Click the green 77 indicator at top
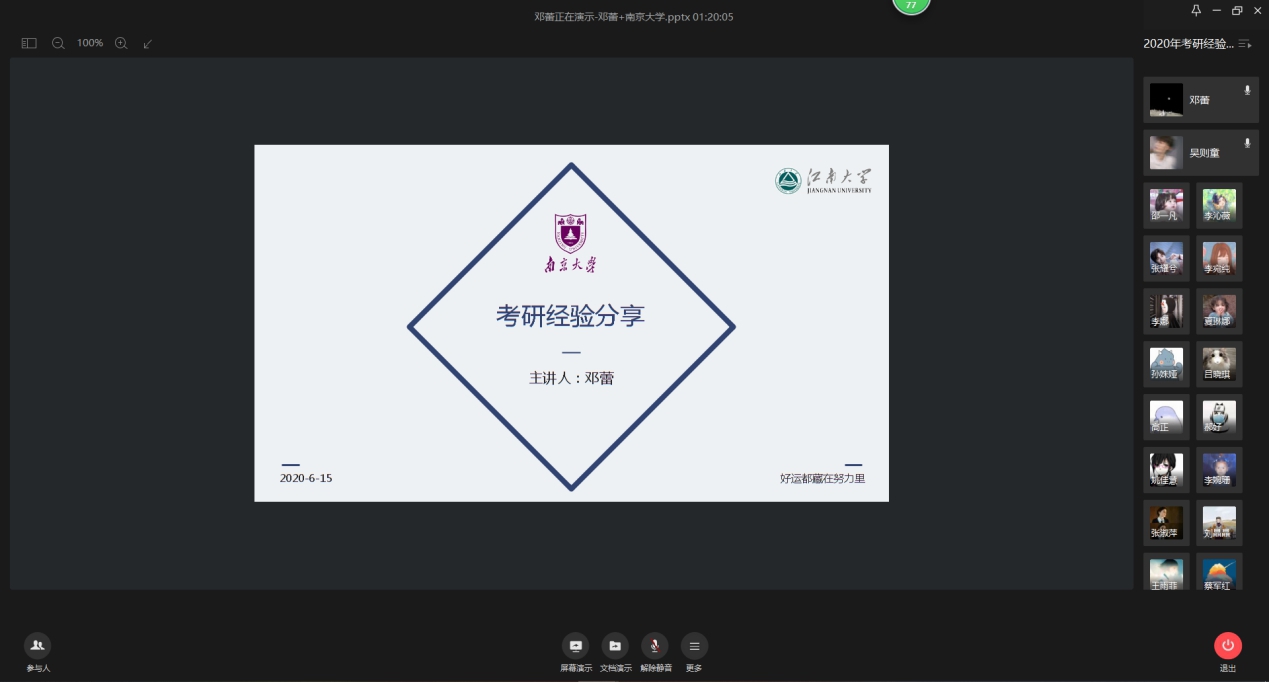This screenshot has width=1269, height=683. click(910, 6)
